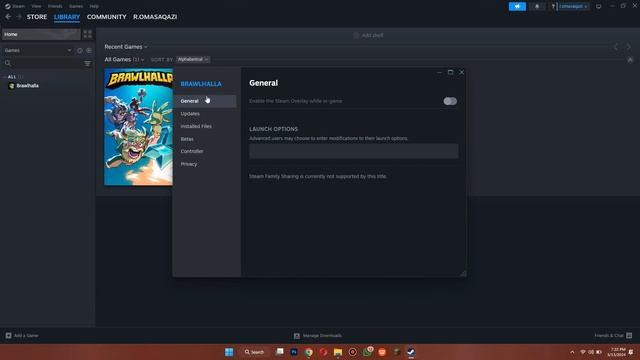Toggle the Steam Overlay while in-game switch
Image resolution: width=640 pixels, height=360 pixels.
(450, 101)
